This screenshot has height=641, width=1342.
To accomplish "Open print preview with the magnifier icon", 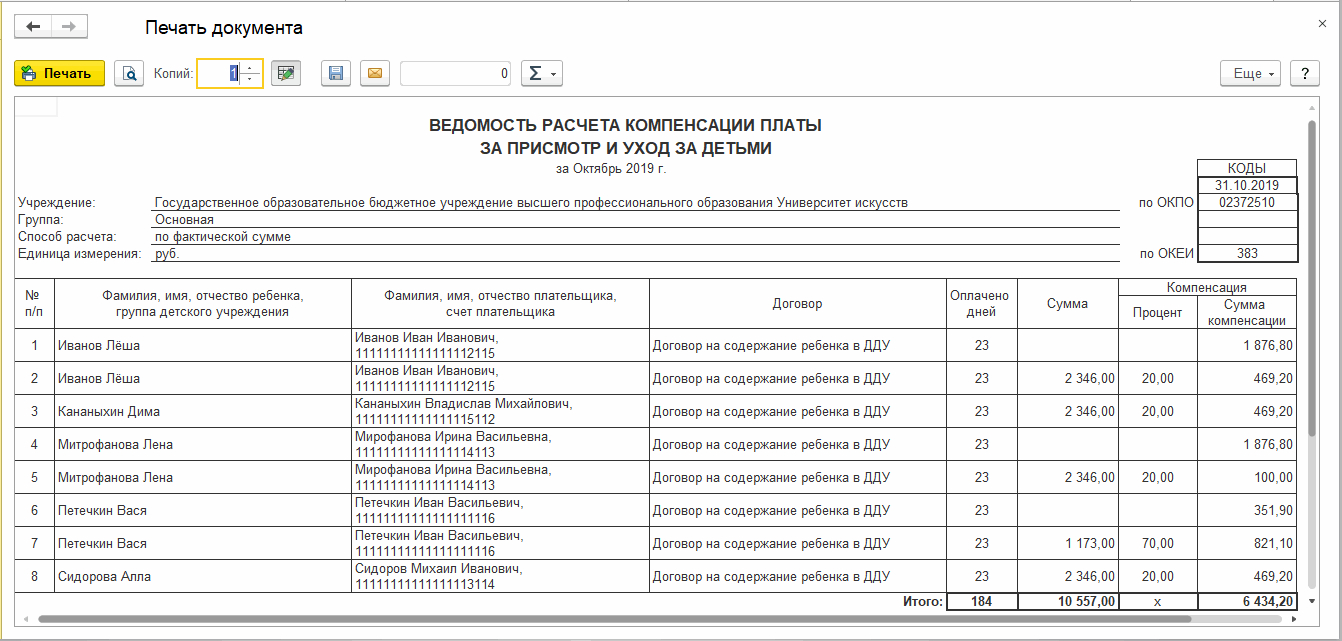I will [x=129, y=73].
